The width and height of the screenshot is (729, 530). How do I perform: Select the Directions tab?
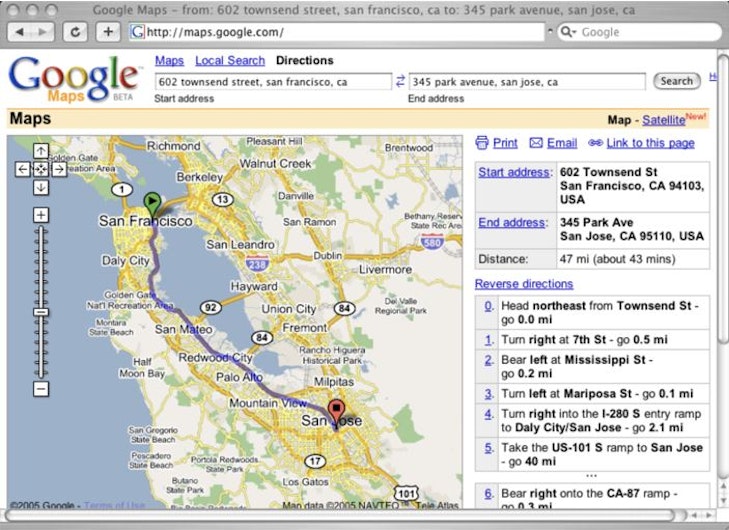pyautogui.click(x=305, y=60)
